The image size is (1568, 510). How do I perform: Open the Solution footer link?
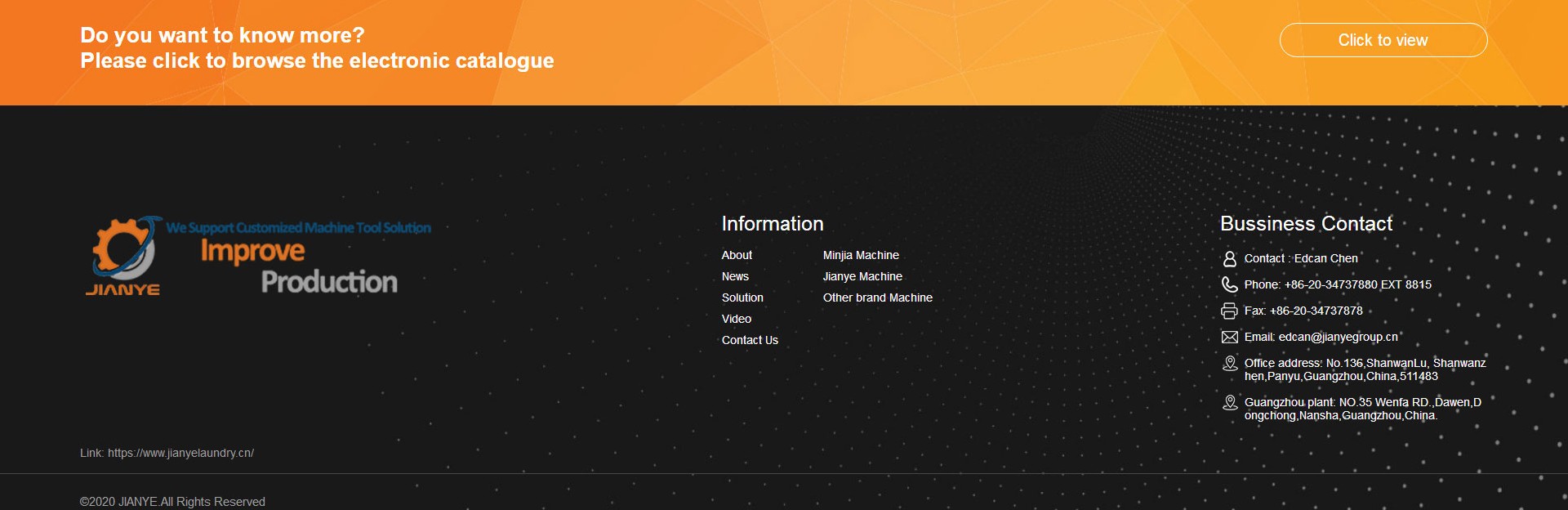point(742,297)
